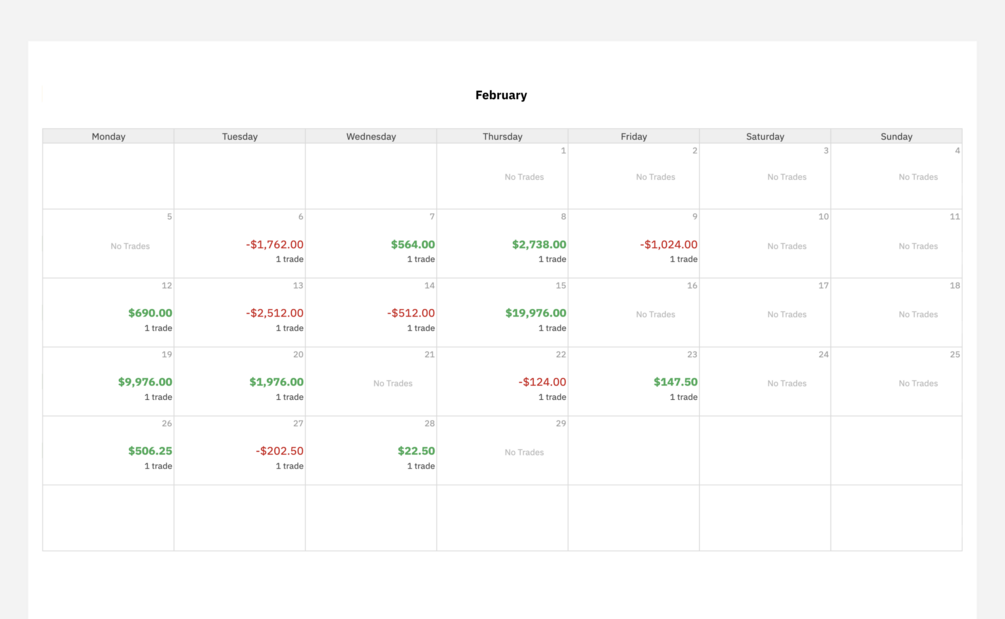The width and height of the screenshot is (1005, 619).
Task: Open the $564.00 profit entry
Action: [413, 244]
